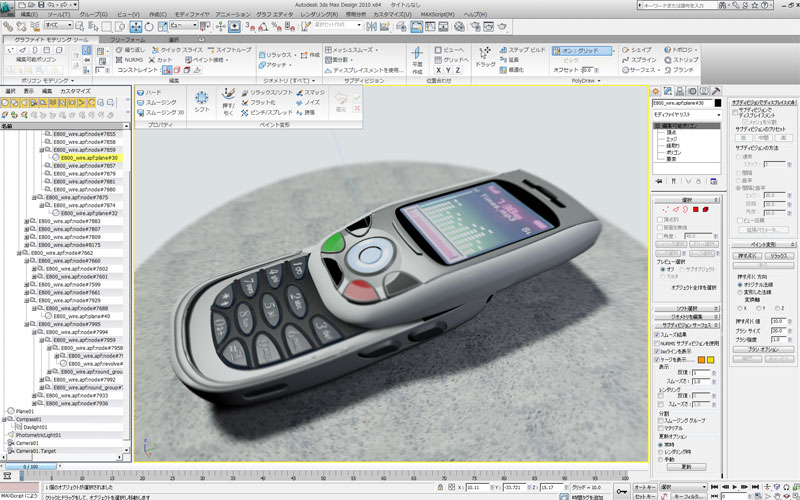
Task: Select E800_wire.apfplane#30 in the scene tree
Action: coord(89,157)
